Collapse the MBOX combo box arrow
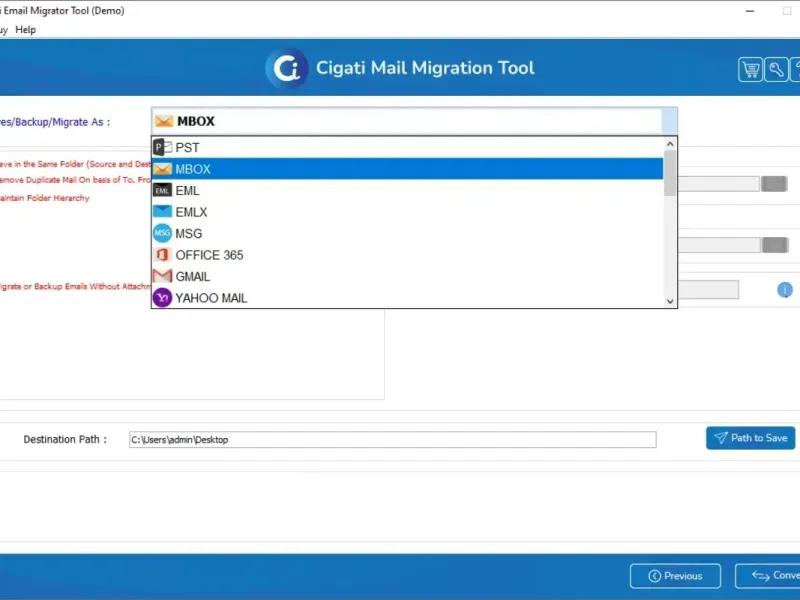 click(x=669, y=121)
